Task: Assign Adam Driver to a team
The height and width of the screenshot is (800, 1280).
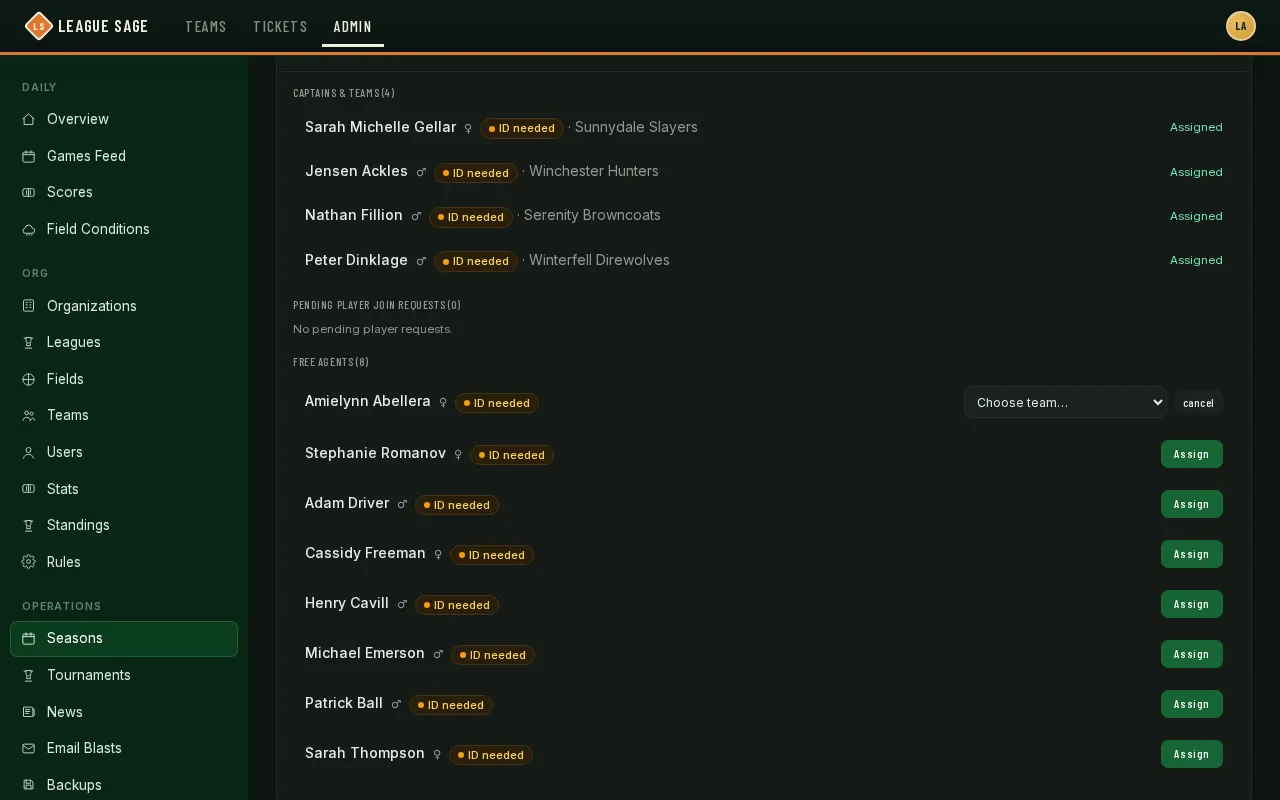Action: pos(1192,504)
